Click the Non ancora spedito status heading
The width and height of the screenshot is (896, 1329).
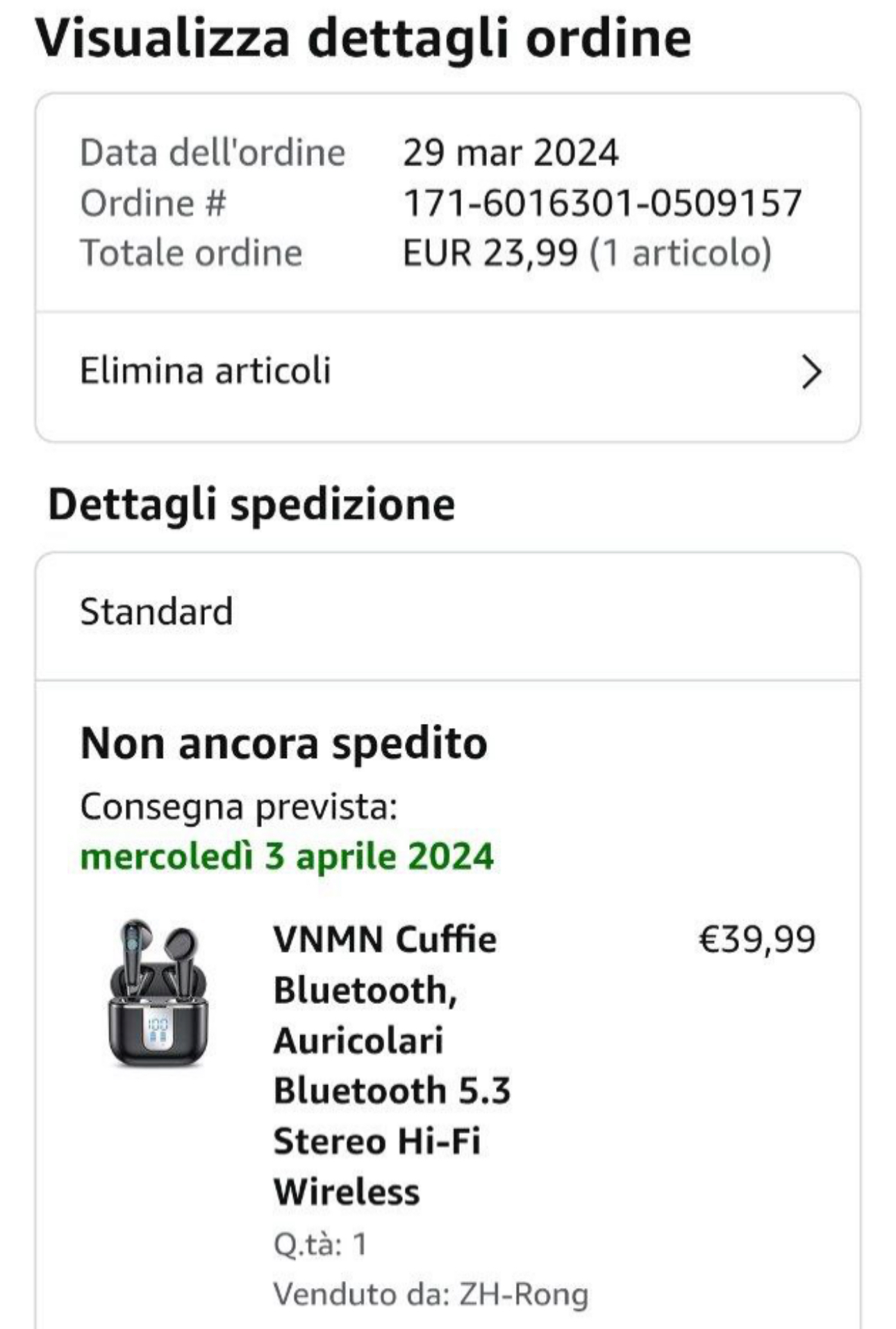coord(284,744)
